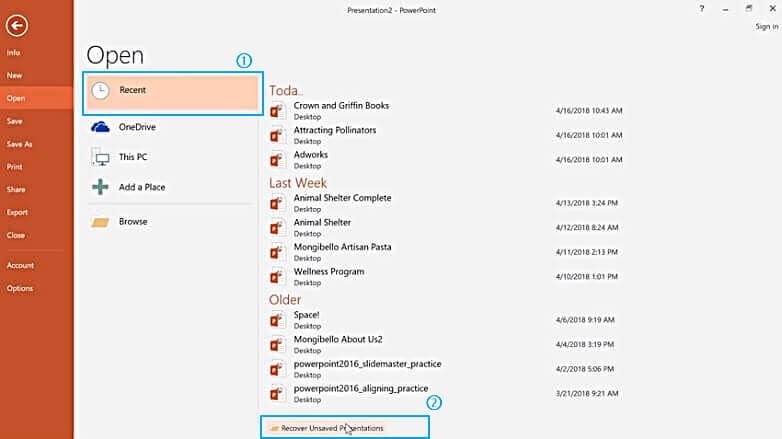The width and height of the screenshot is (782, 439).
Task: Click the Last Week group heading
Action: coord(298,183)
